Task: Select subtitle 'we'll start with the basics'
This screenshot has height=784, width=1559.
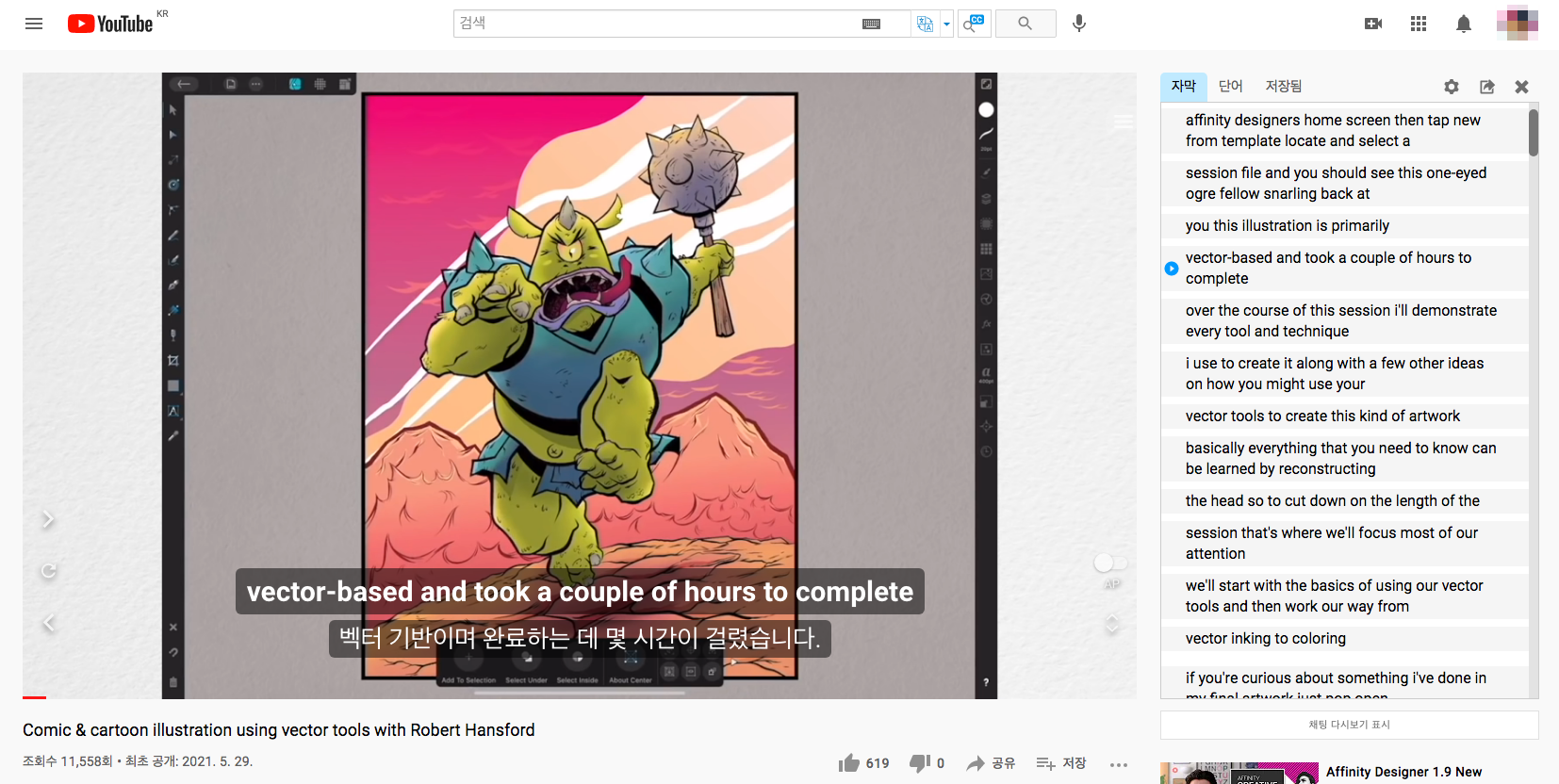Action: click(1345, 596)
